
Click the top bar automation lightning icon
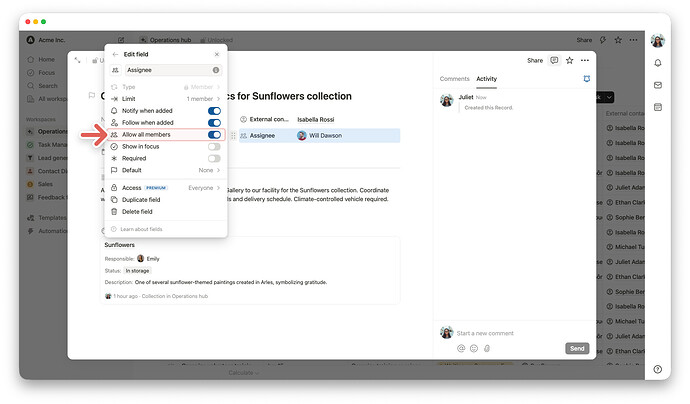click(603, 40)
